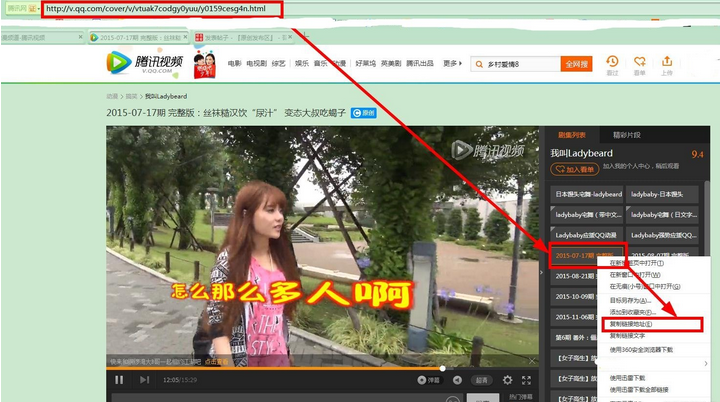Select the 剧集列表 episode list tab
Screen dimensions: 720x402
(x=572, y=135)
